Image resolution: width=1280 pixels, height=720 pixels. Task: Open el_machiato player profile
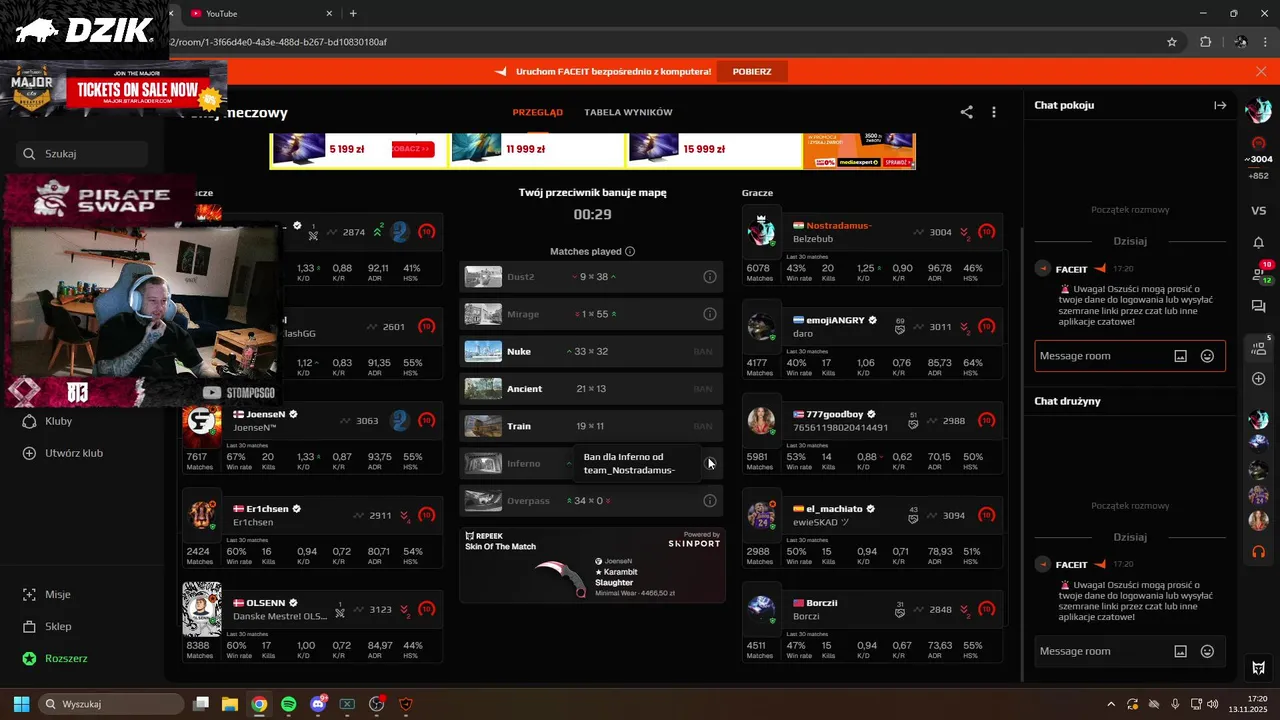pyautogui.click(x=833, y=509)
